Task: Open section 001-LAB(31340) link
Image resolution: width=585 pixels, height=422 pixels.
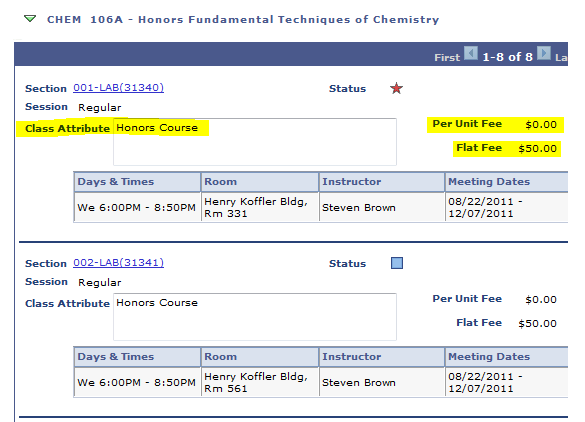Action: point(118,88)
